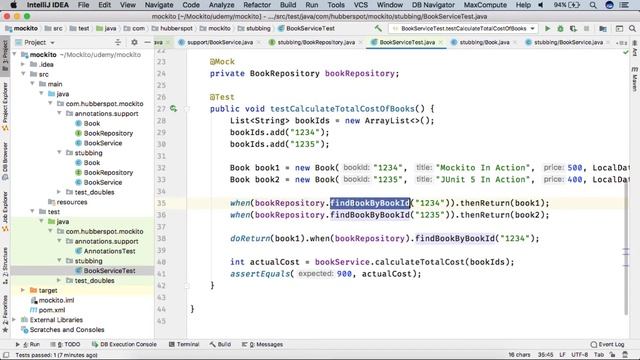Image resolution: width=640 pixels, height=360 pixels.
Task: Open the Analyze menu
Action: pos(221,5)
